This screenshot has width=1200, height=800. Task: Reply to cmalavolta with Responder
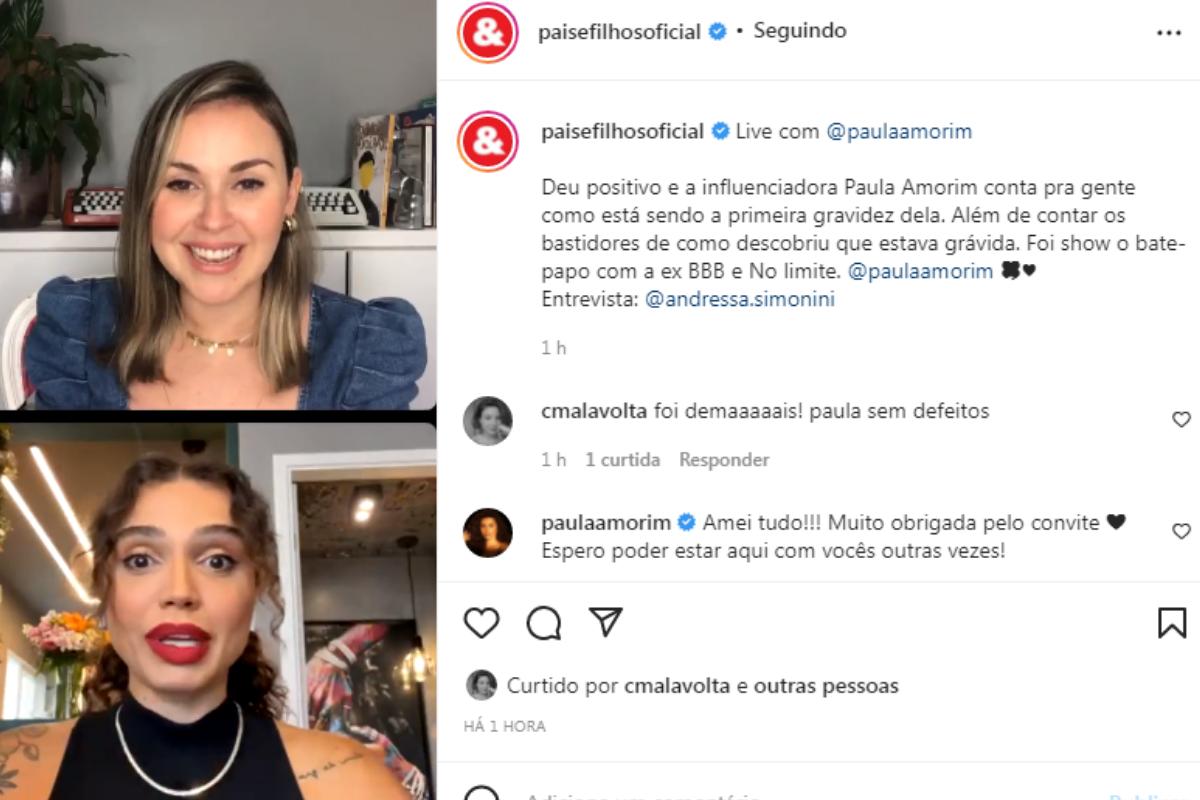[x=724, y=460]
